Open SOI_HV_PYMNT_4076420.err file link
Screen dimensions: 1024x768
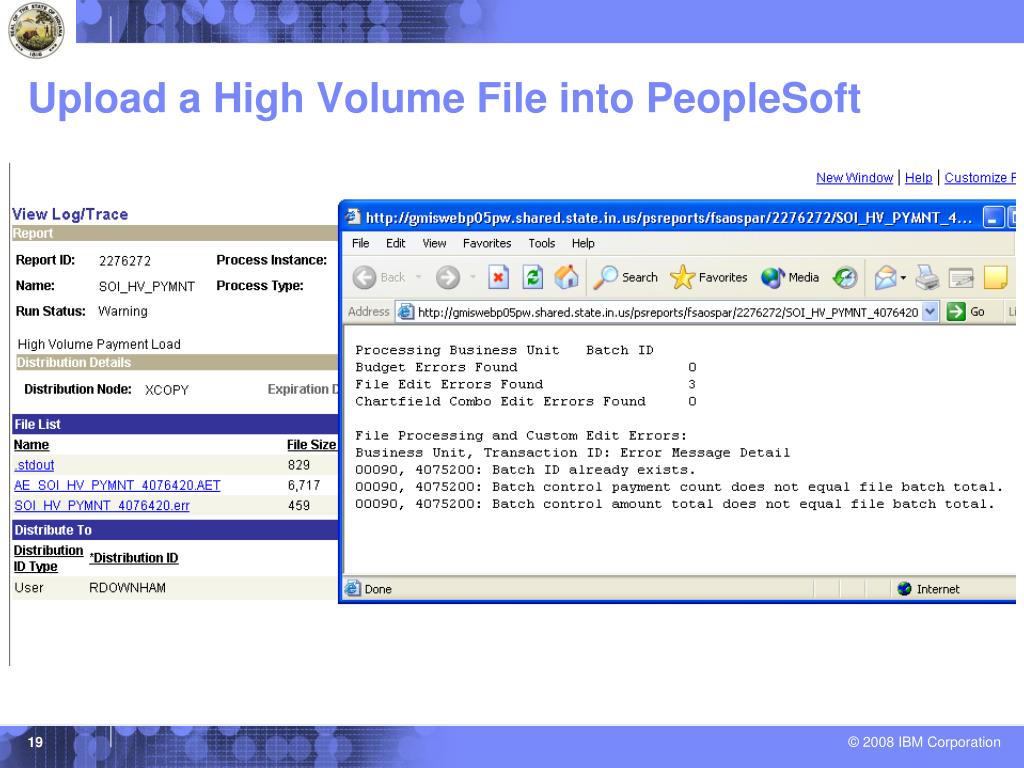tap(102, 505)
